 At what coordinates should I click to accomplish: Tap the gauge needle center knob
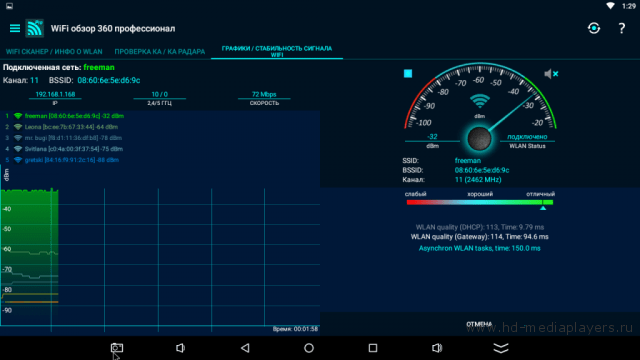point(479,139)
